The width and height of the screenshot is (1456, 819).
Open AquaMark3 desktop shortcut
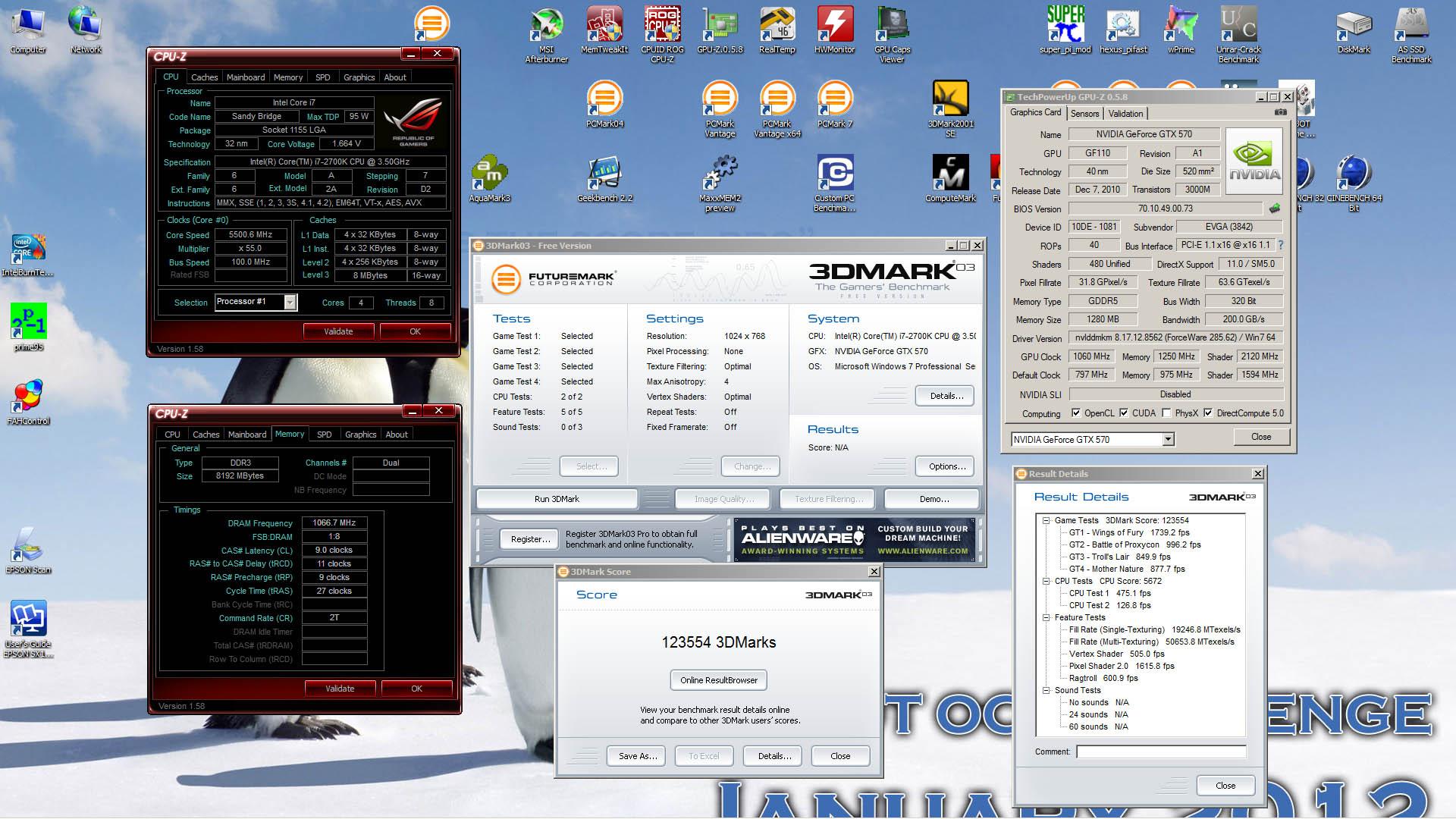click(489, 179)
